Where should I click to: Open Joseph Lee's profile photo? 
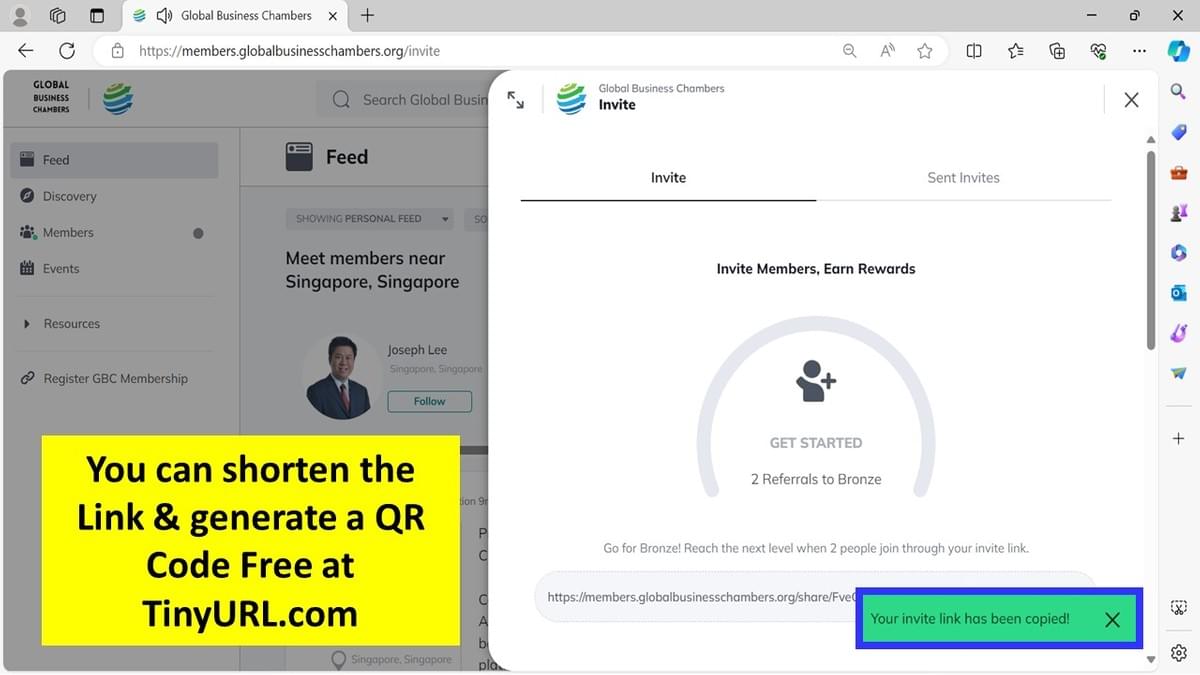click(x=341, y=376)
